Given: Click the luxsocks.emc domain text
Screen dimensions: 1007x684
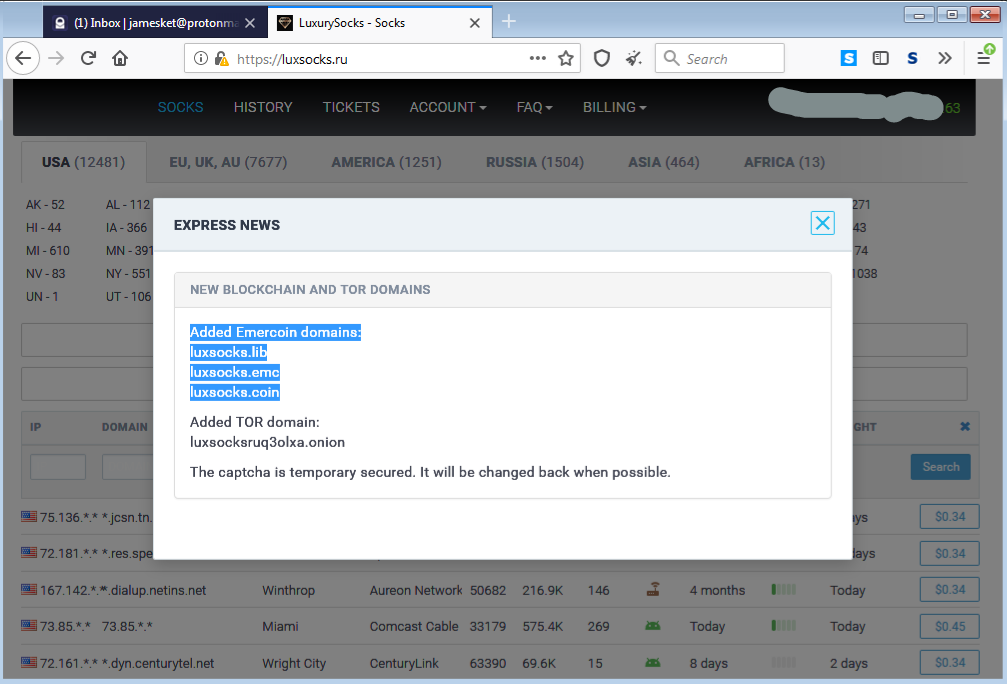Looking at the screenshot, I should point(234,372).
